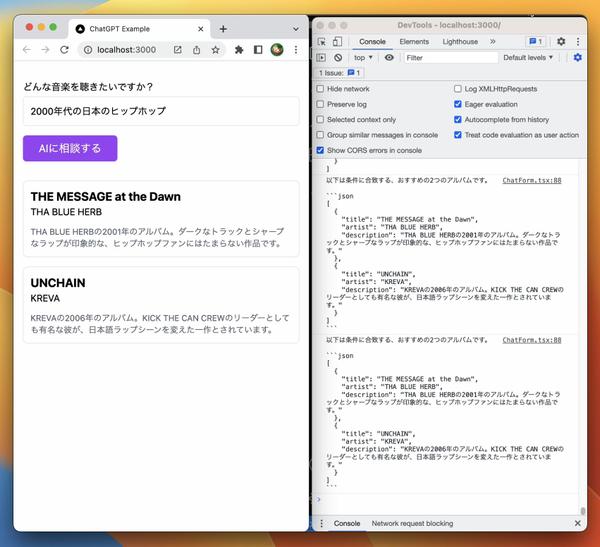Open DevTools customize three-dot menu
This screenshot has height=547, width=600.
578,41
